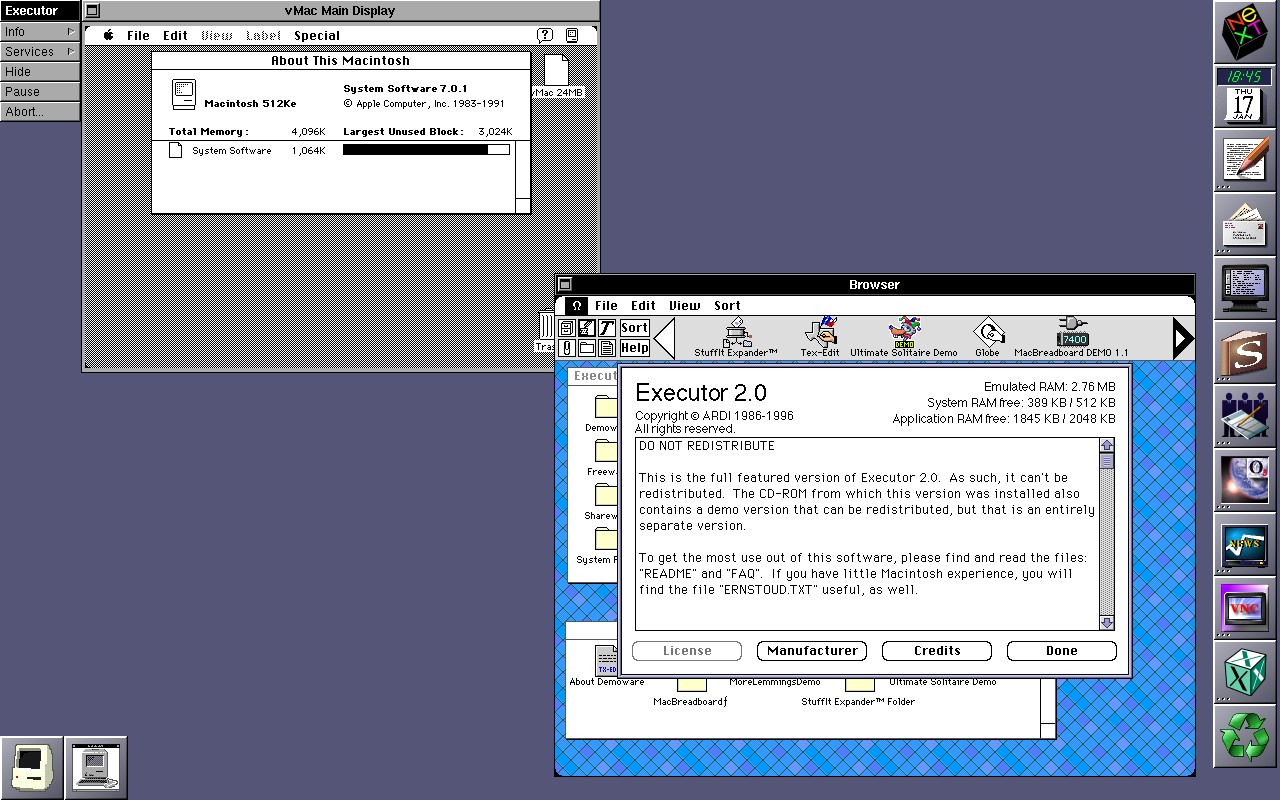Image resolution: width=1280 pixels, height=800 pixels.
Task: Open the Special menu in vMac
Action: (x=317, y=36)
